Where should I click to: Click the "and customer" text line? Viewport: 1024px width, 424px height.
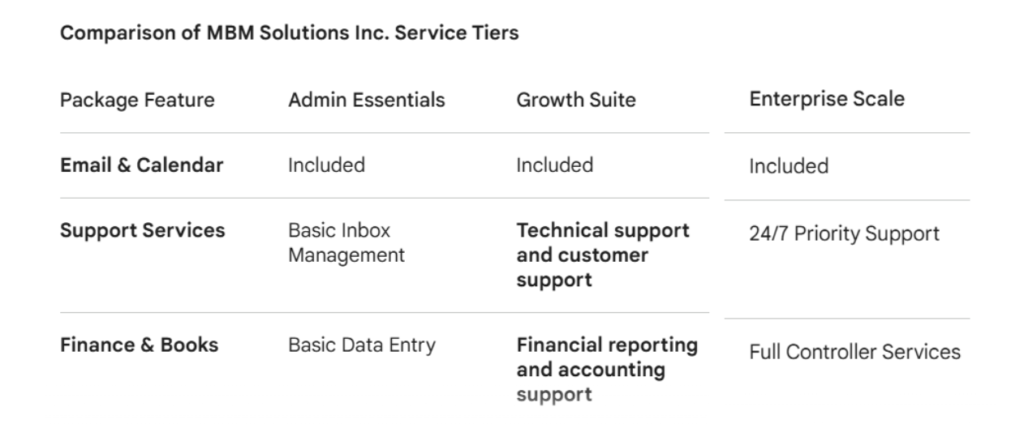click(582, 255)
